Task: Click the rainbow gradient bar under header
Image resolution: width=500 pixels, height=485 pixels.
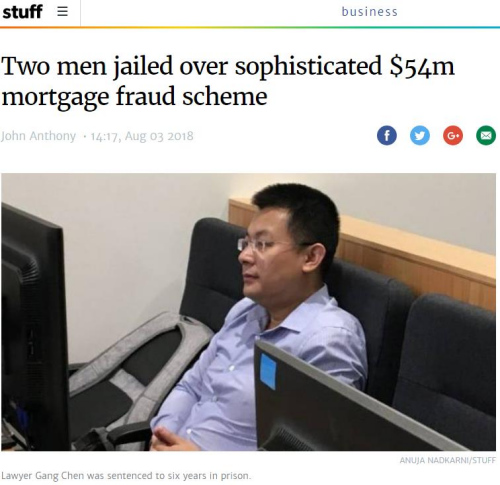Action: coord(250,27)
